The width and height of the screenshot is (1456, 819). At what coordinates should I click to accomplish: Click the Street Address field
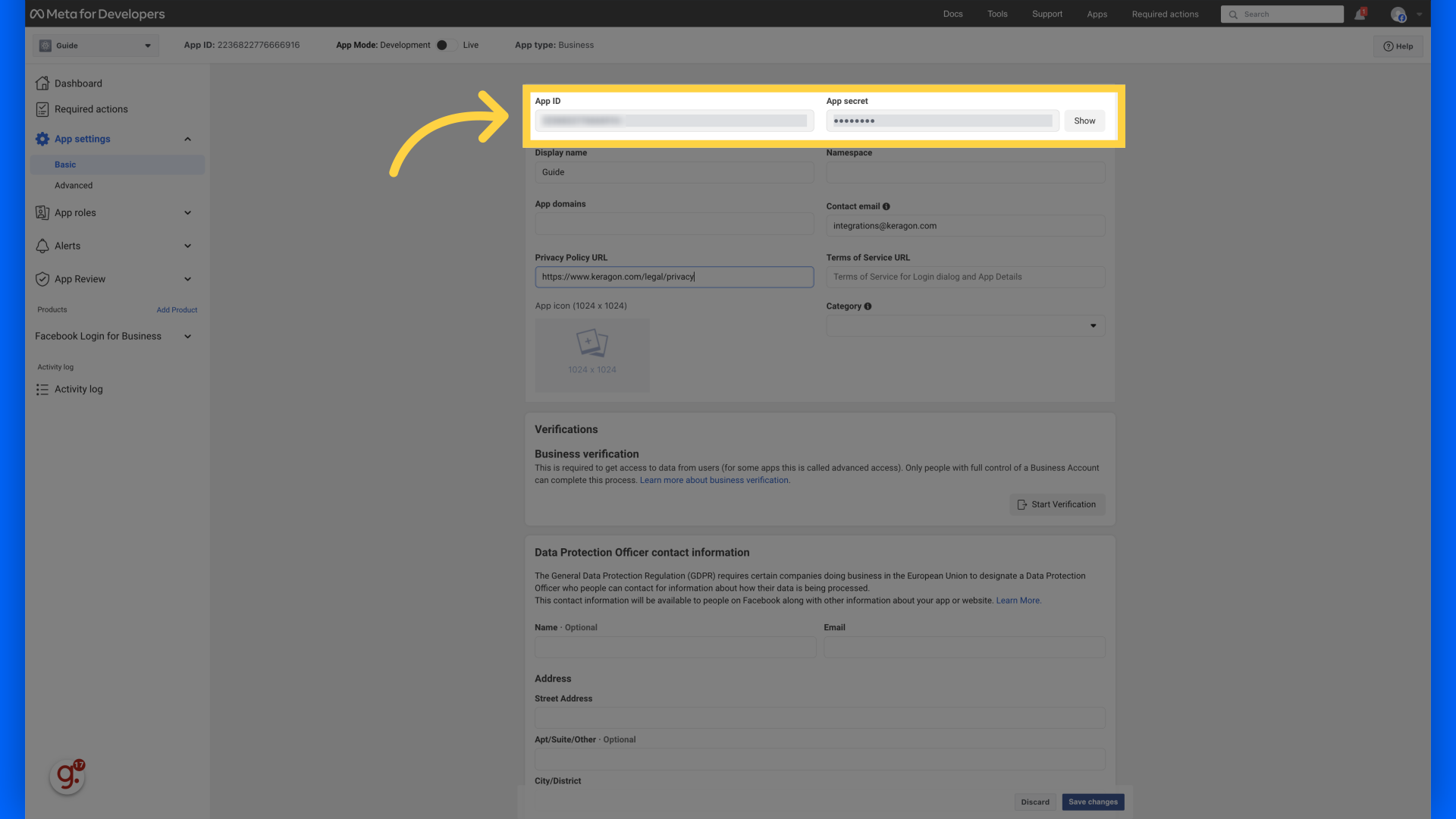coord(820,718)
